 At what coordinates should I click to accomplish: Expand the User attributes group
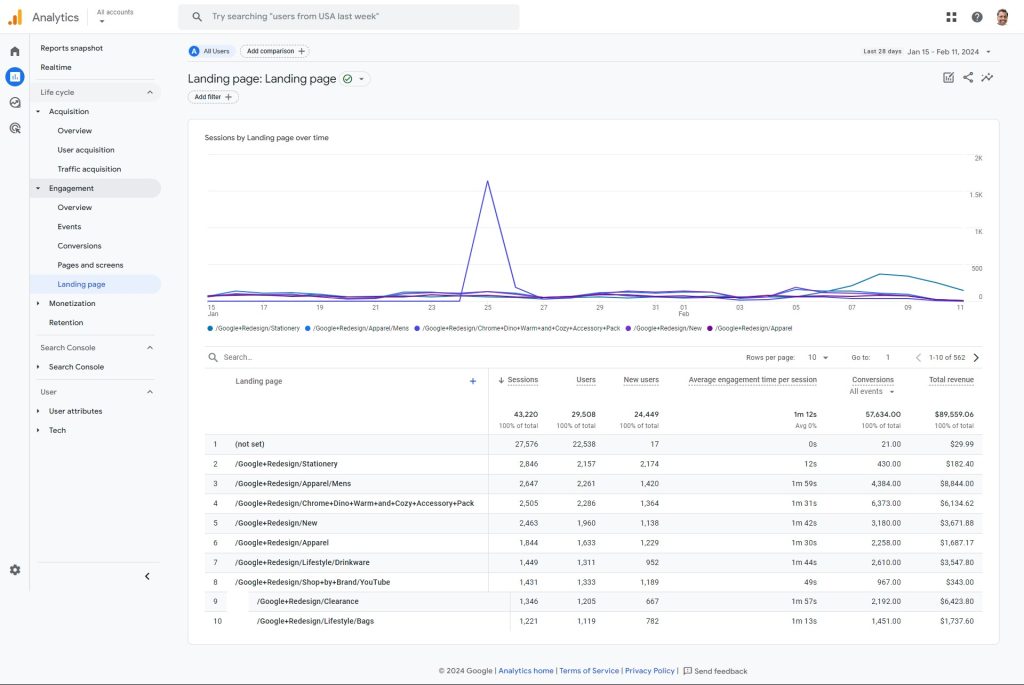point(38,411)
